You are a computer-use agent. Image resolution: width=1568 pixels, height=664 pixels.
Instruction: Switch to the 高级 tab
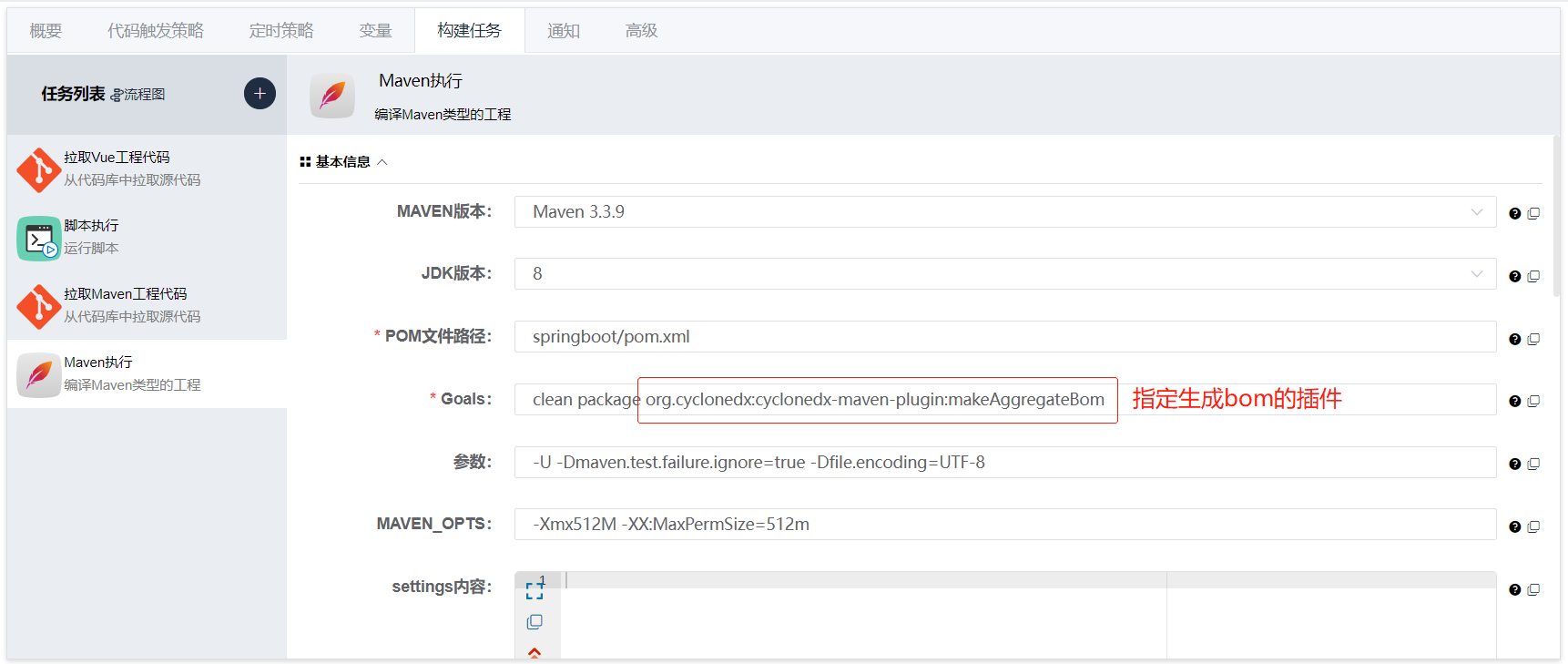[x=641, y=31]
